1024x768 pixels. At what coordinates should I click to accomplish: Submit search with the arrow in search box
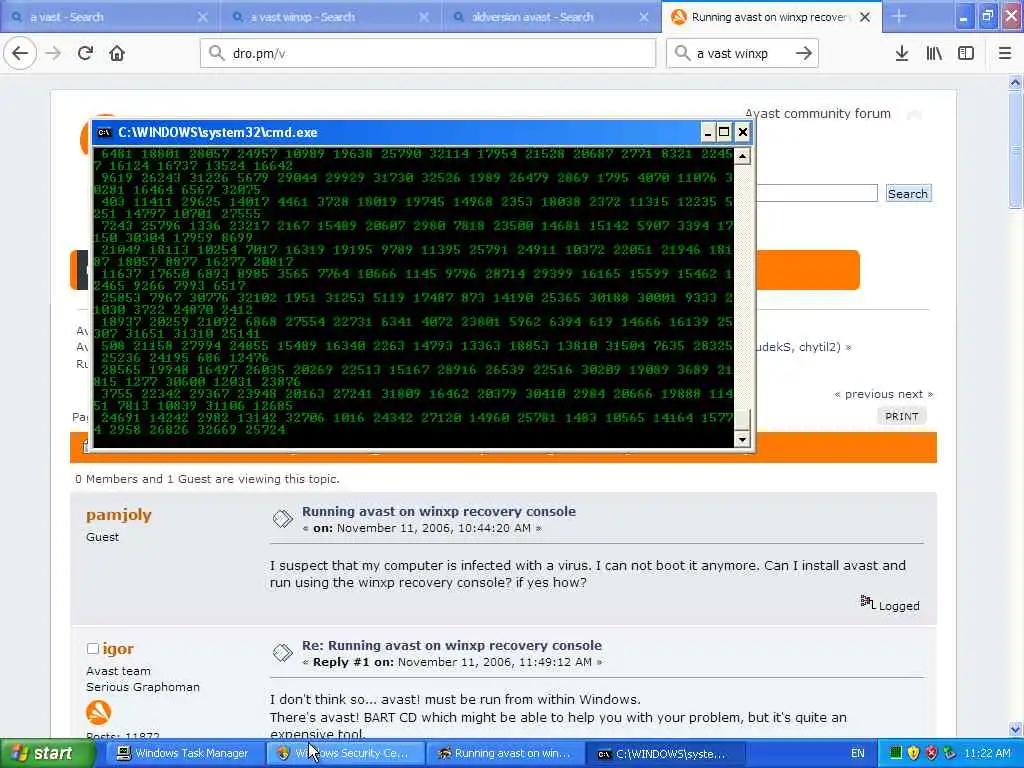pyautogui.click(x=804, y=53)
